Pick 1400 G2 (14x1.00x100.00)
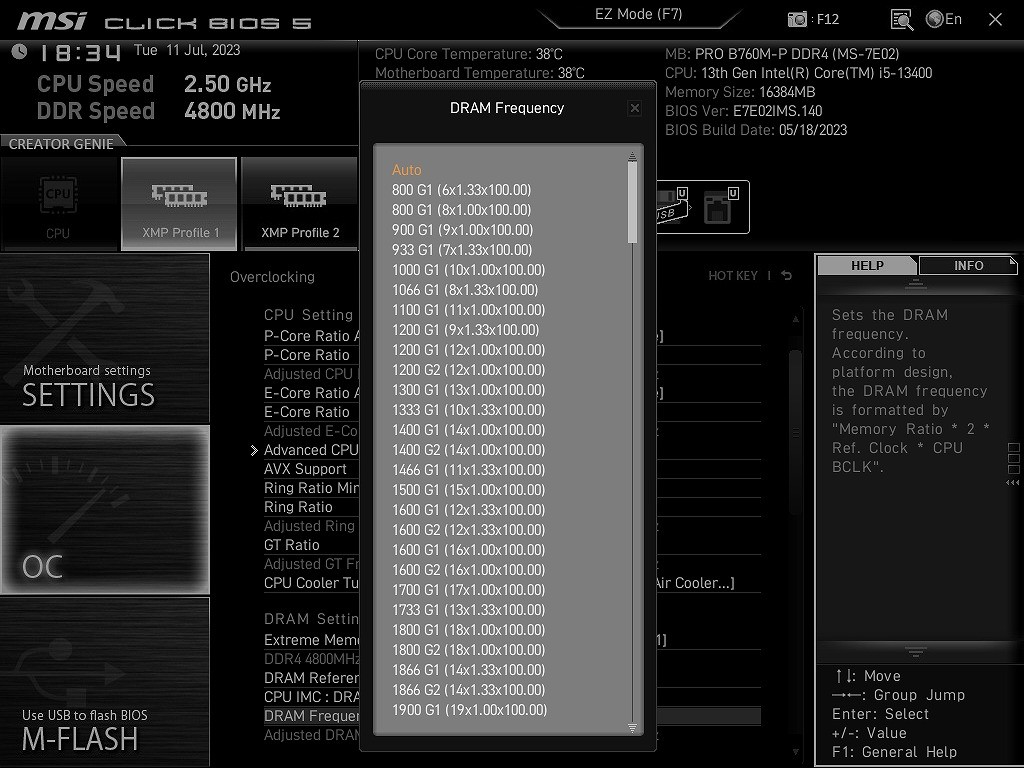Viewport: 1024px width, 768px height. [468, 450]
